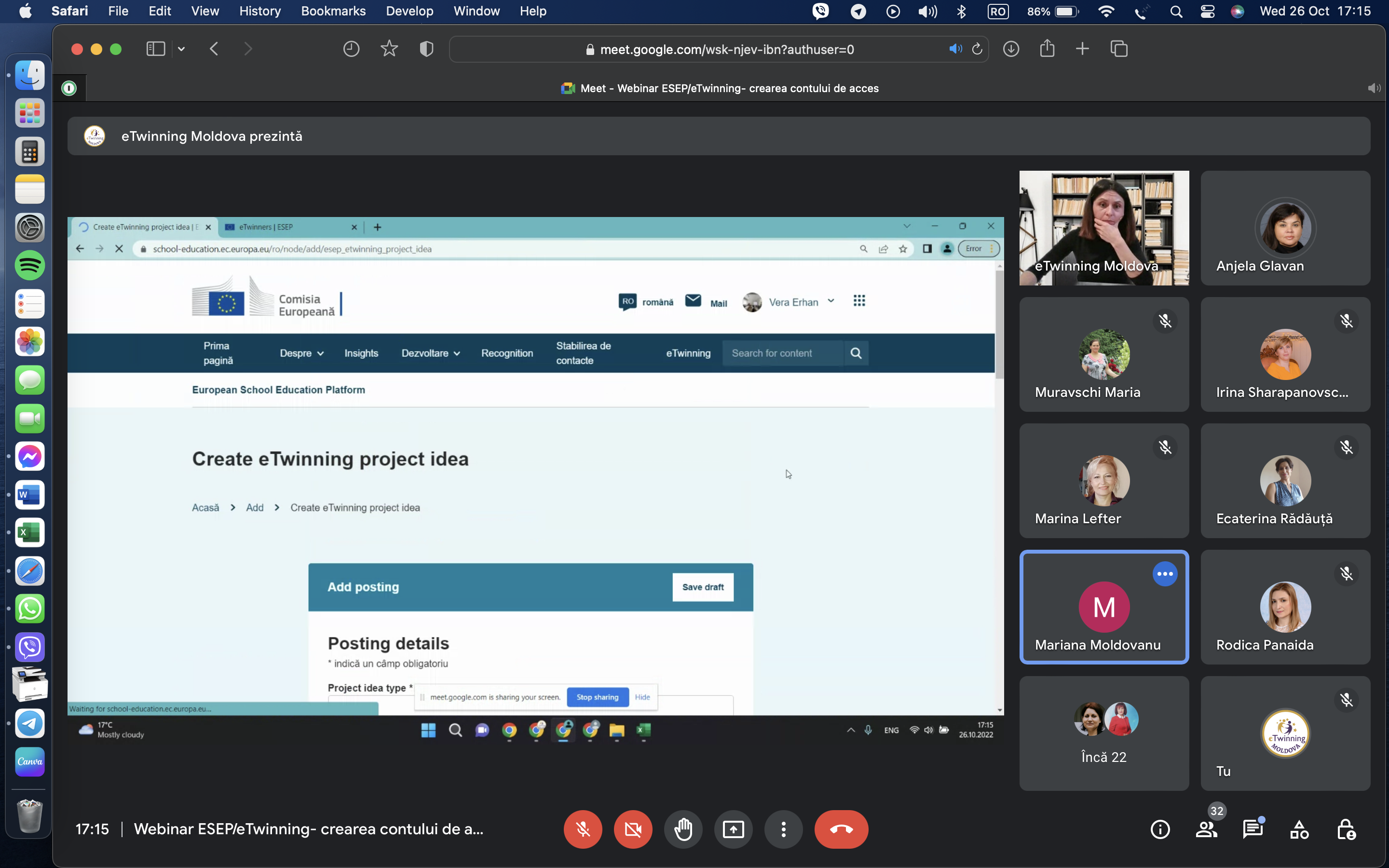Click Search for content field
The image size is (1389, 868).
783,353
